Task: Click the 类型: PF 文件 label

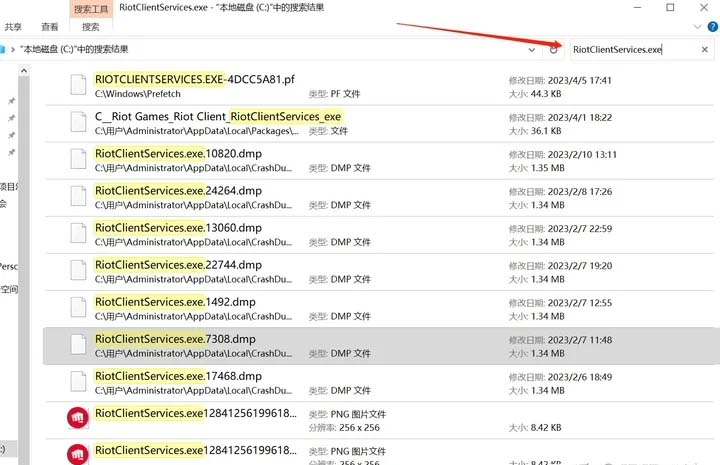Action: [x=334, y=94]
